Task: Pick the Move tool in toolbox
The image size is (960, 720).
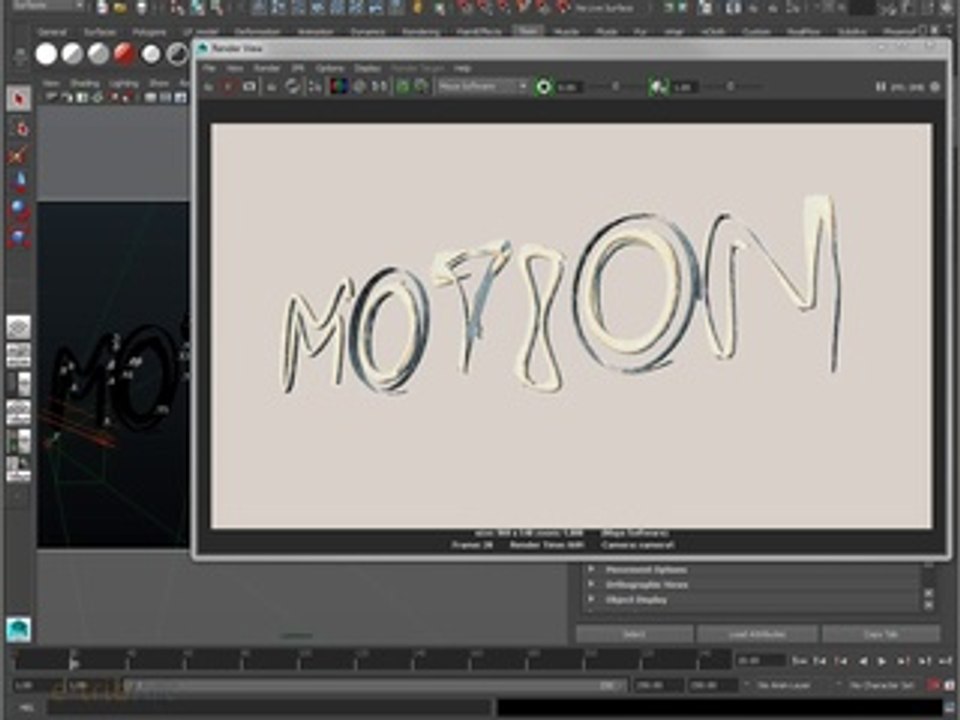Action: (19, 181)
